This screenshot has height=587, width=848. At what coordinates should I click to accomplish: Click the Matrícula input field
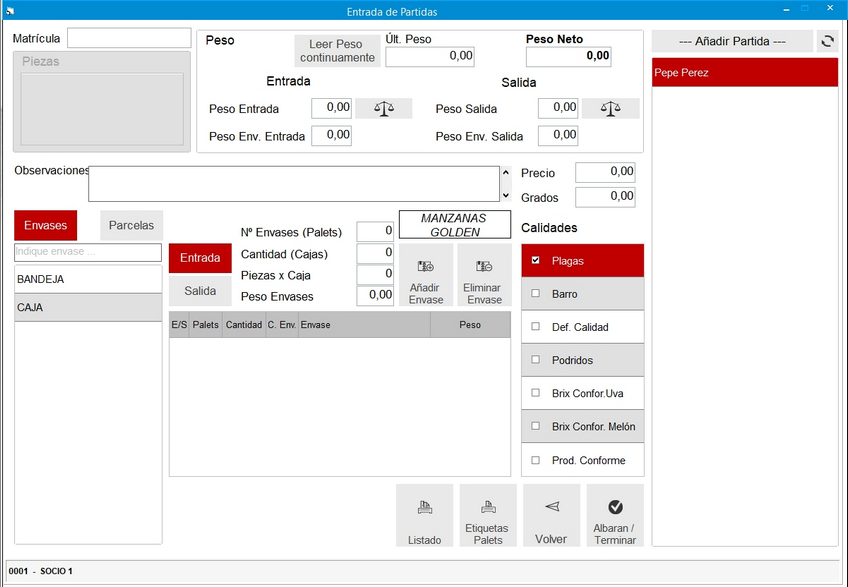(x=129, y=38)
